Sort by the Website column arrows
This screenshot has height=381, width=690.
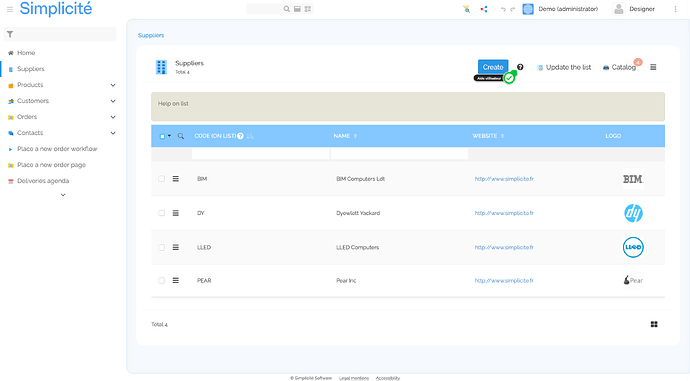click(x=502, y=136)
